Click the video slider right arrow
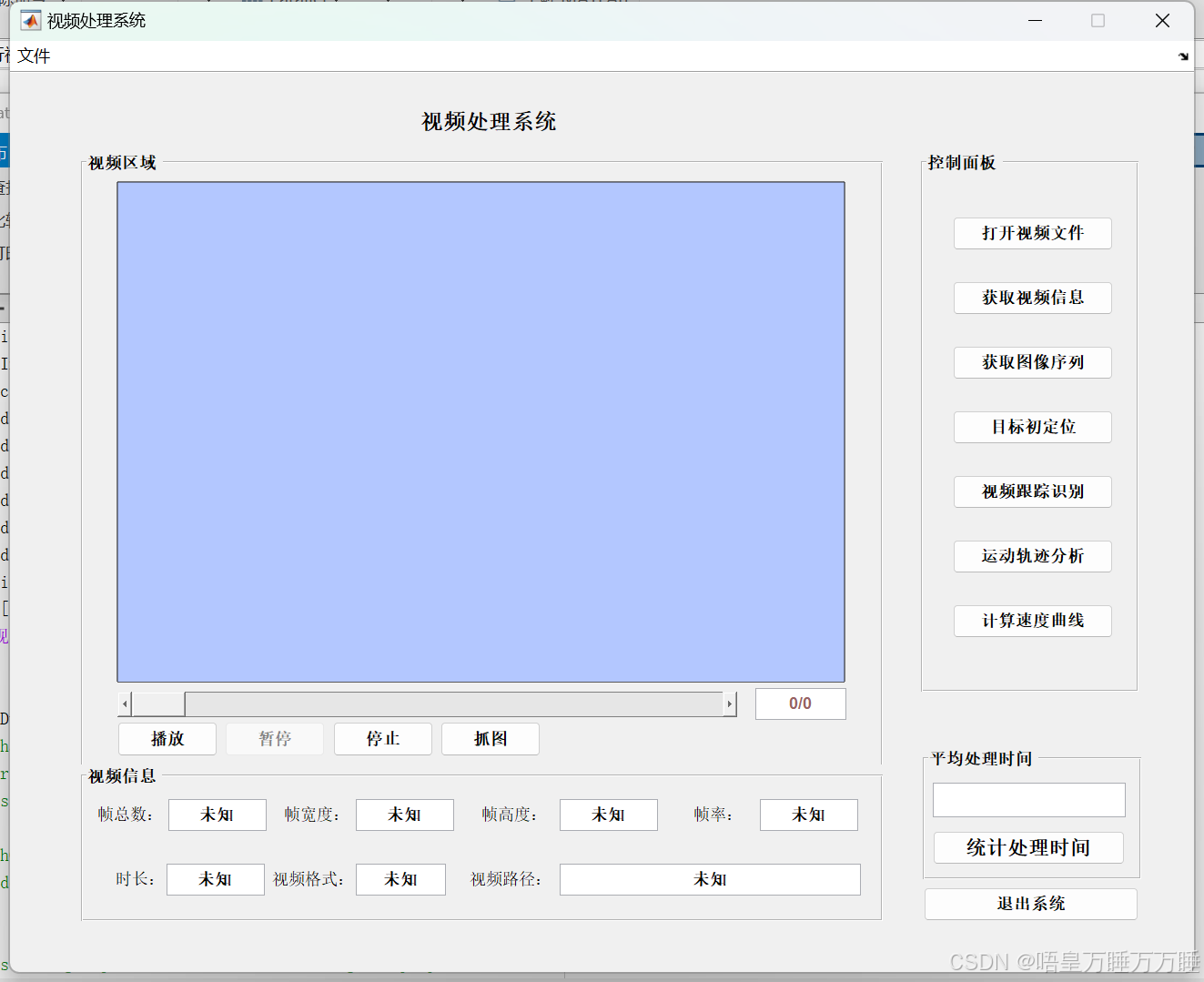 point(730,704)
